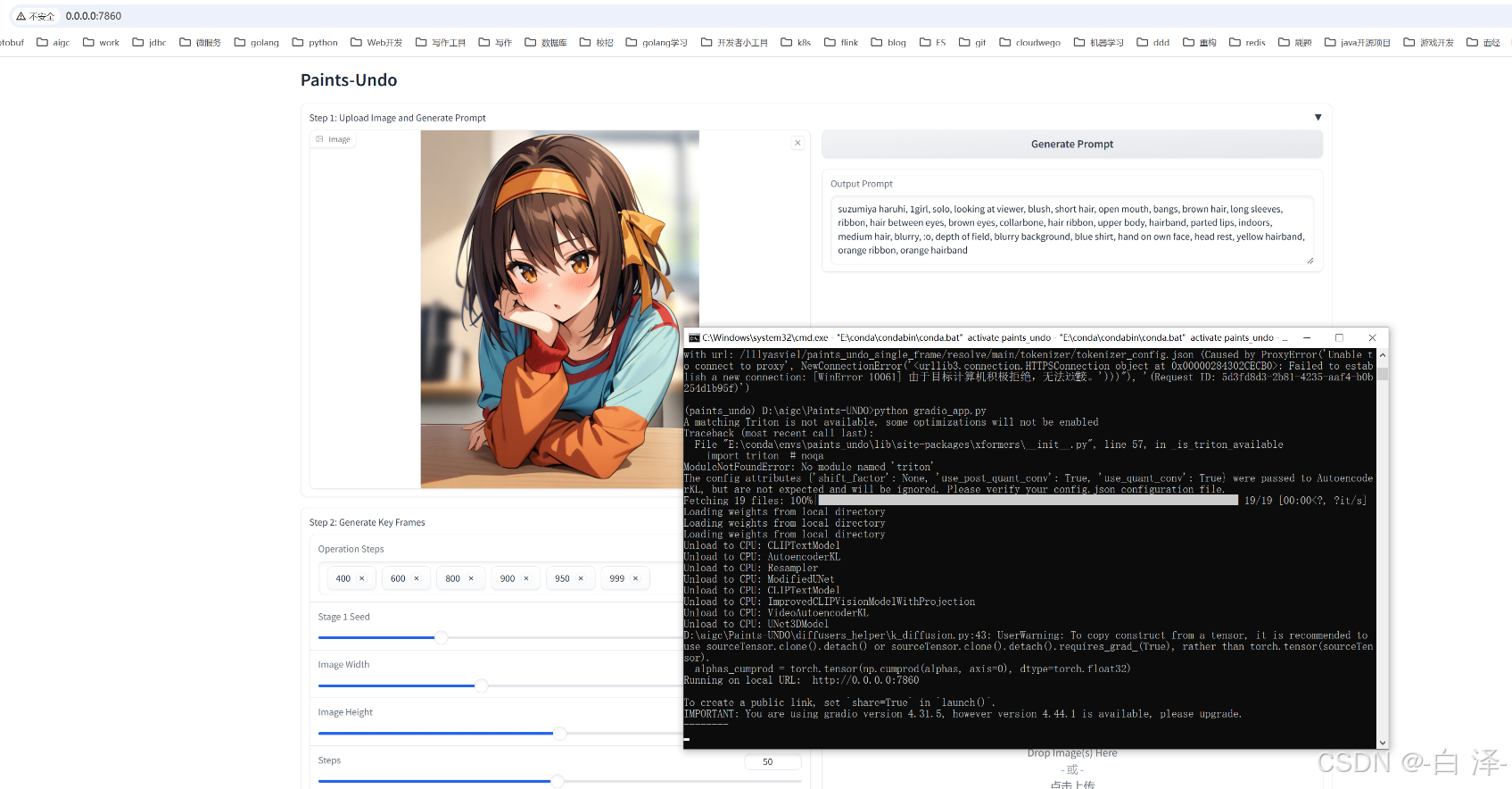Image resolution: width=1512 pixels, height=789 pixels.
Task: Remove the 999 operation step tag
Action: coord(636,578)
